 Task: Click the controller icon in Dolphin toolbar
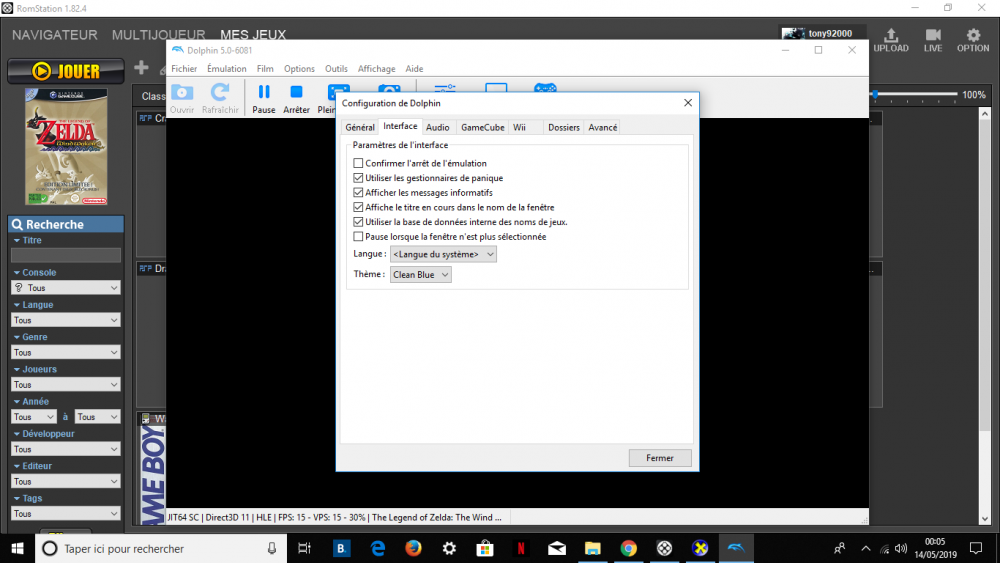point(544,90)
